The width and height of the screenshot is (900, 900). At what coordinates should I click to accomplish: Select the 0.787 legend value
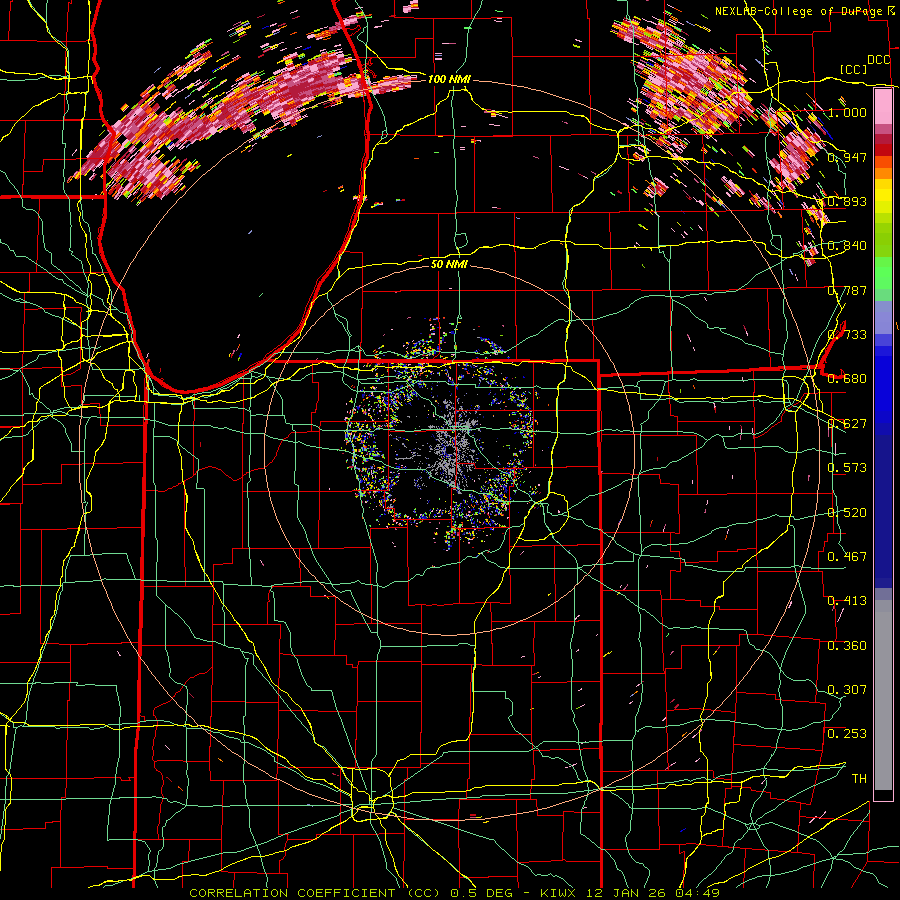[847, 290]
